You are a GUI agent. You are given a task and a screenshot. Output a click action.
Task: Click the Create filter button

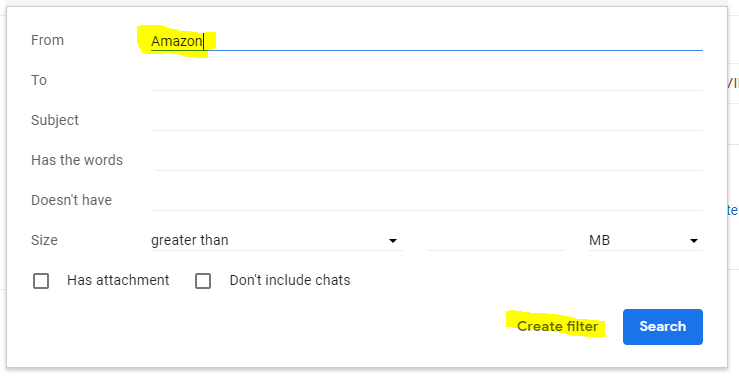click(x=558, y=327)
